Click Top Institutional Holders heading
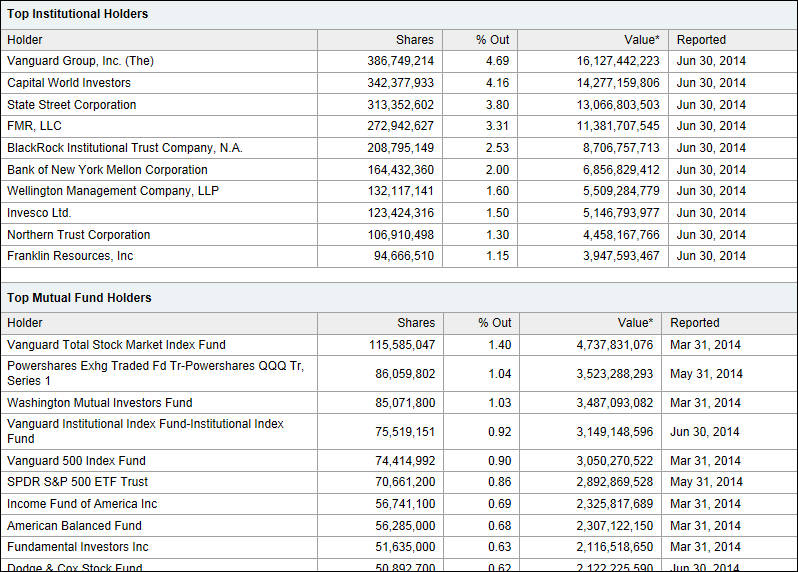 pyautogui.click(x=77, y=14)
